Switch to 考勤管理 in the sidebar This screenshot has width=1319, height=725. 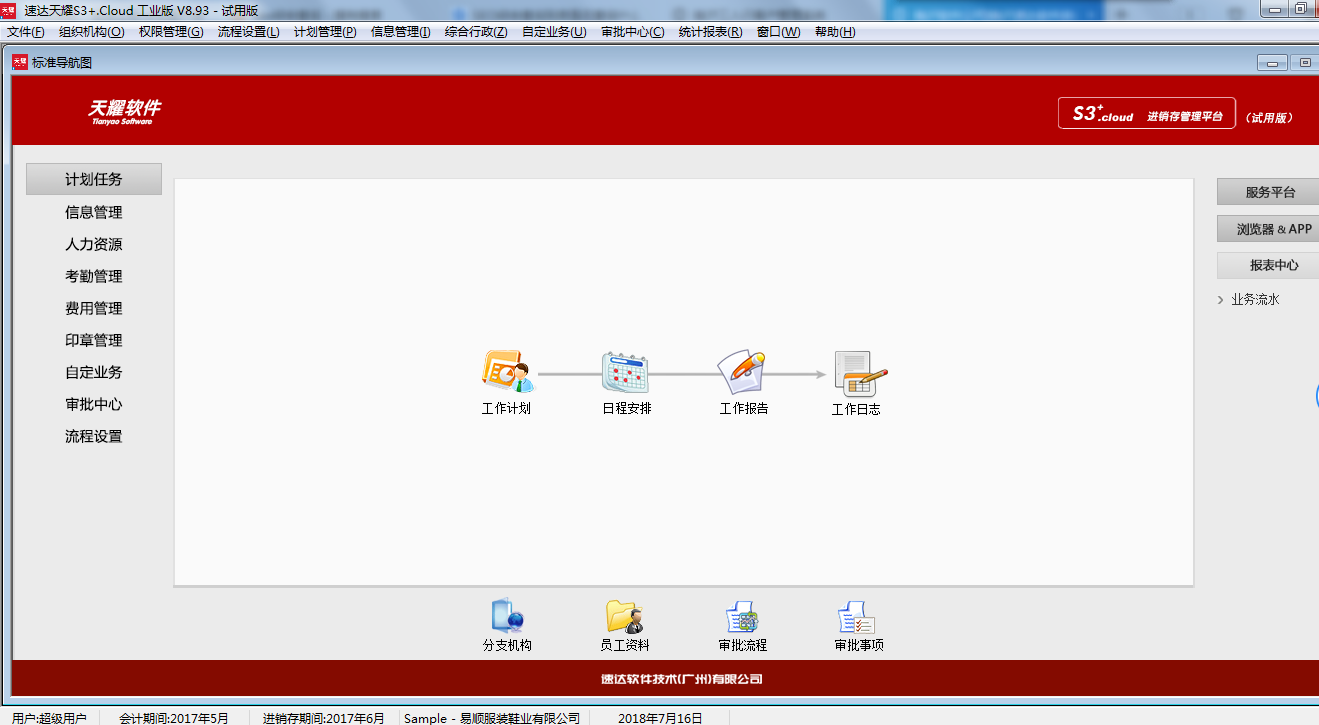94,276
